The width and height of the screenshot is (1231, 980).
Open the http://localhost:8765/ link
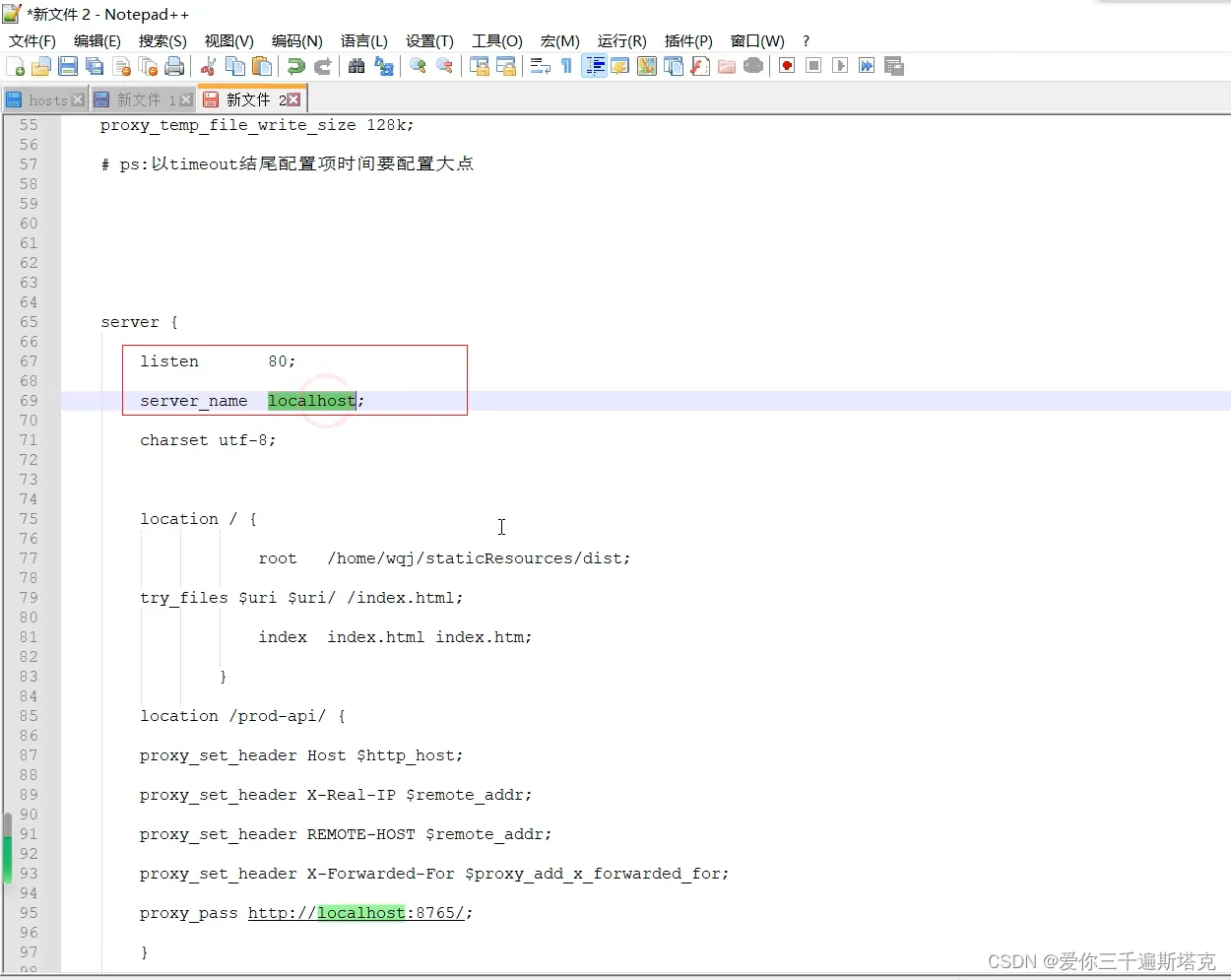[x=356, y=913]
